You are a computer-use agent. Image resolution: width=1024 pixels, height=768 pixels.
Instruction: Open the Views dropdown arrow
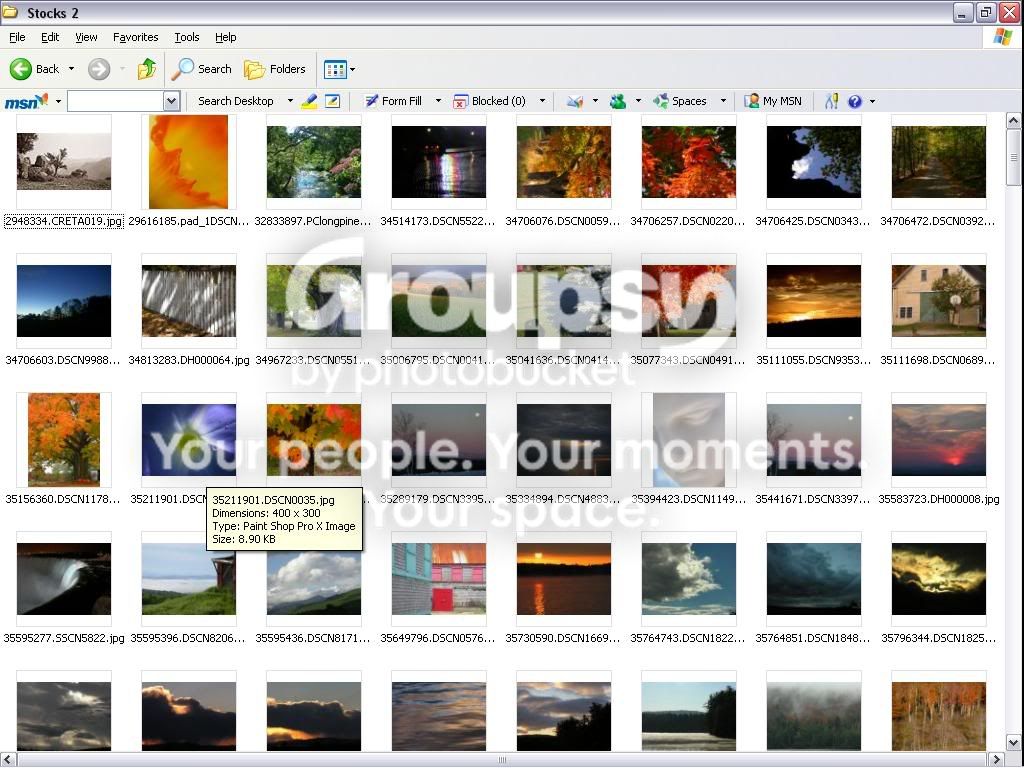point(353,69)
